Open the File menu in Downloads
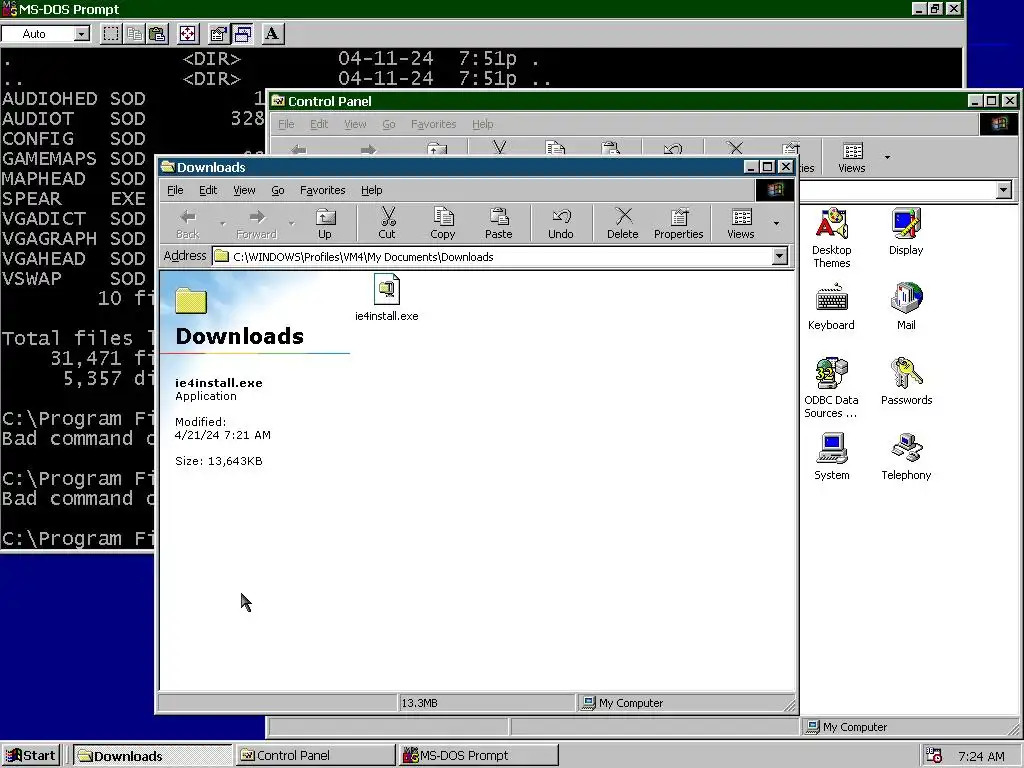The image size is (1024, 768). click(x=175, y=190)
